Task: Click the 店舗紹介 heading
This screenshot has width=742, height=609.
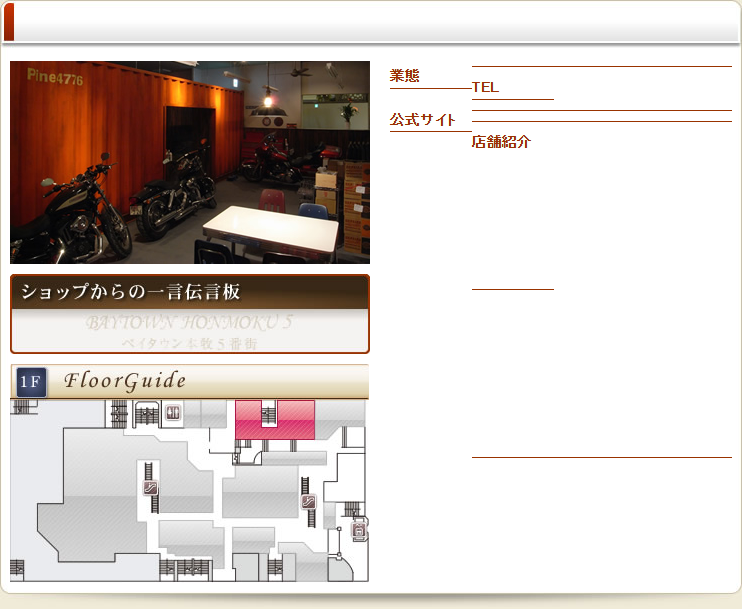Action: 501,142
